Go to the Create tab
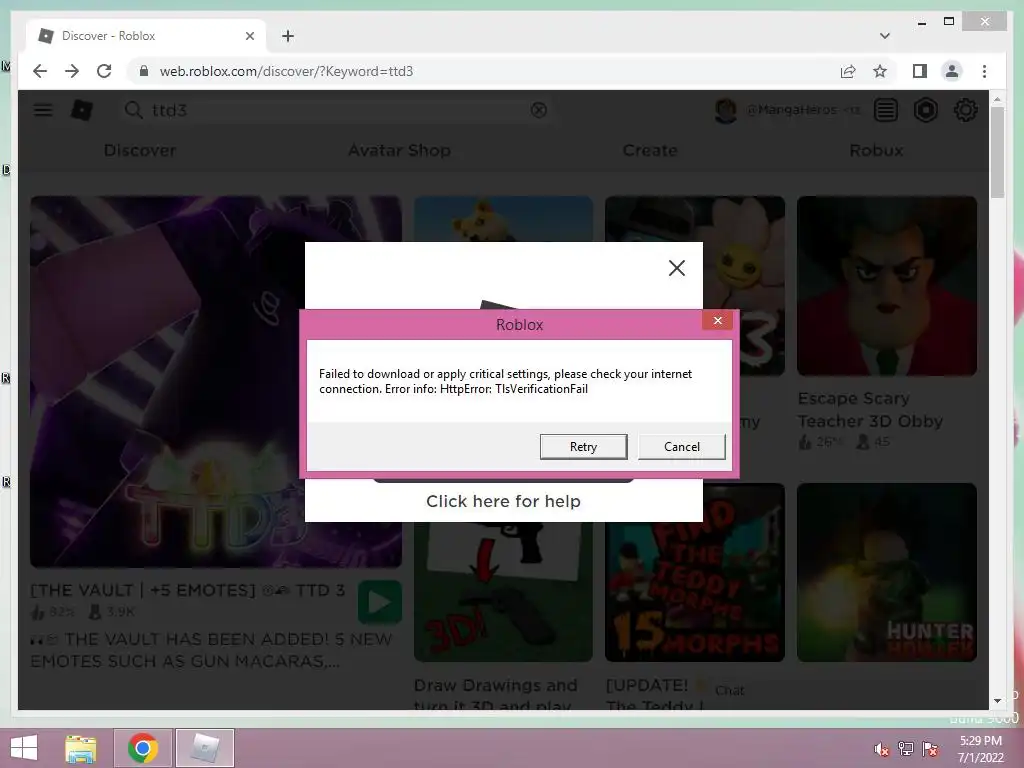Viewport: 1024px width, 768px height. point(650,150)
